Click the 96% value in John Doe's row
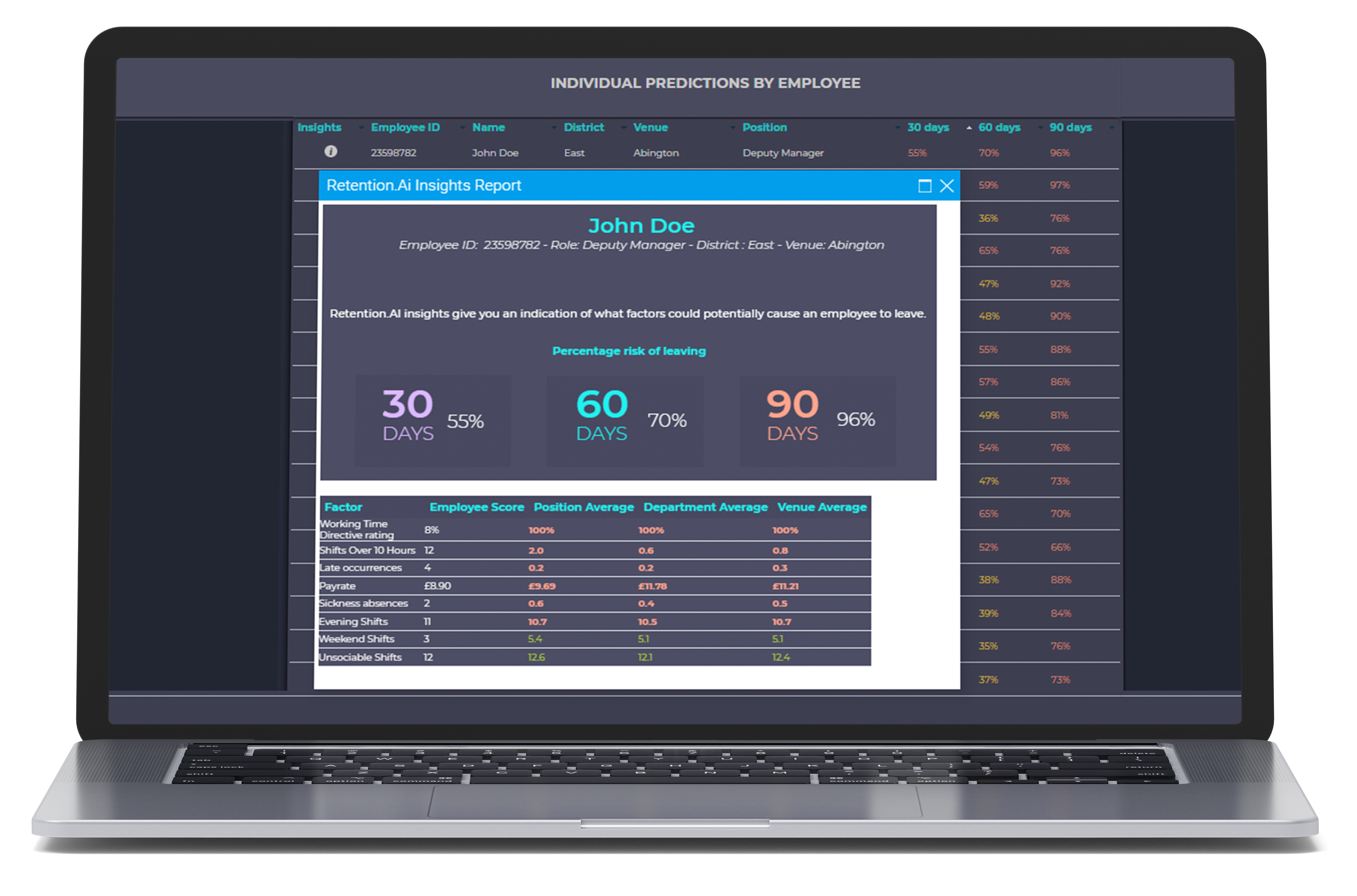Screen dimensions: 1357x896 pyautogui.click(x=1059, y=153)
